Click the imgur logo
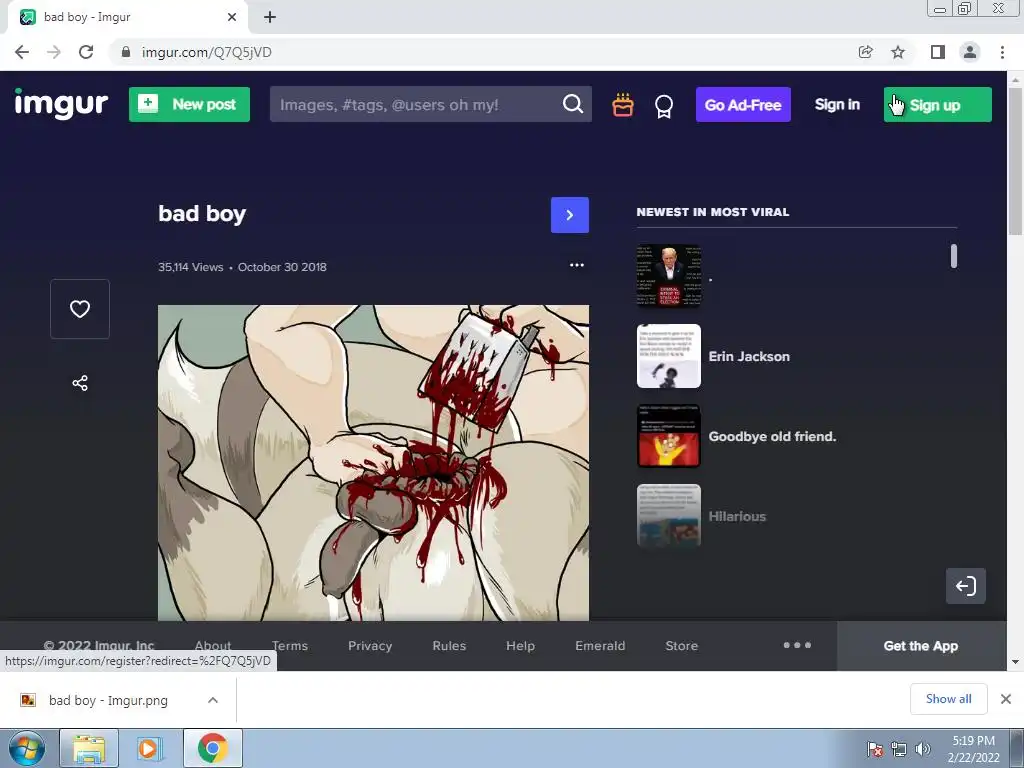 pos(61,104)
